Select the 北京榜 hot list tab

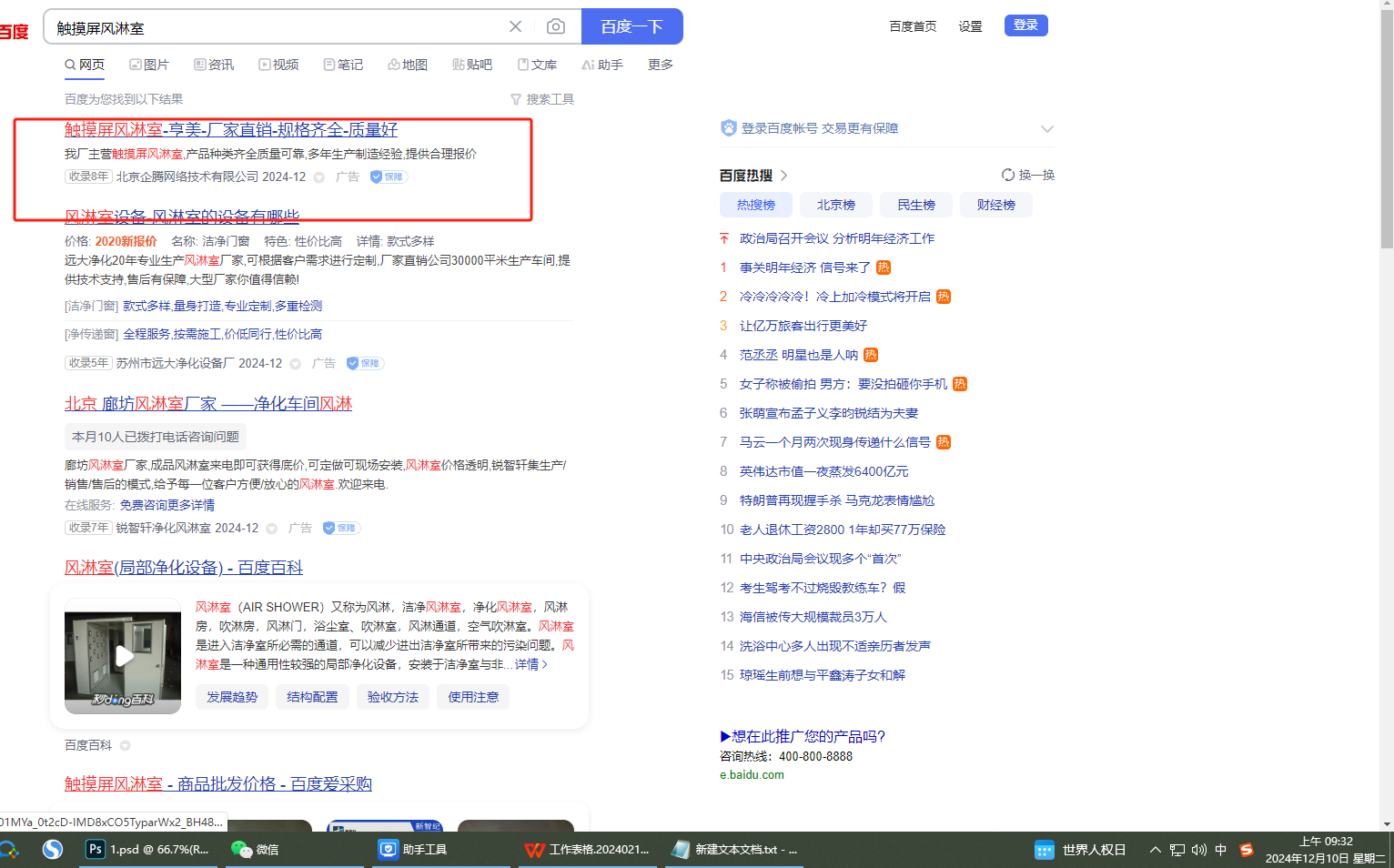[x=835, y=205]
